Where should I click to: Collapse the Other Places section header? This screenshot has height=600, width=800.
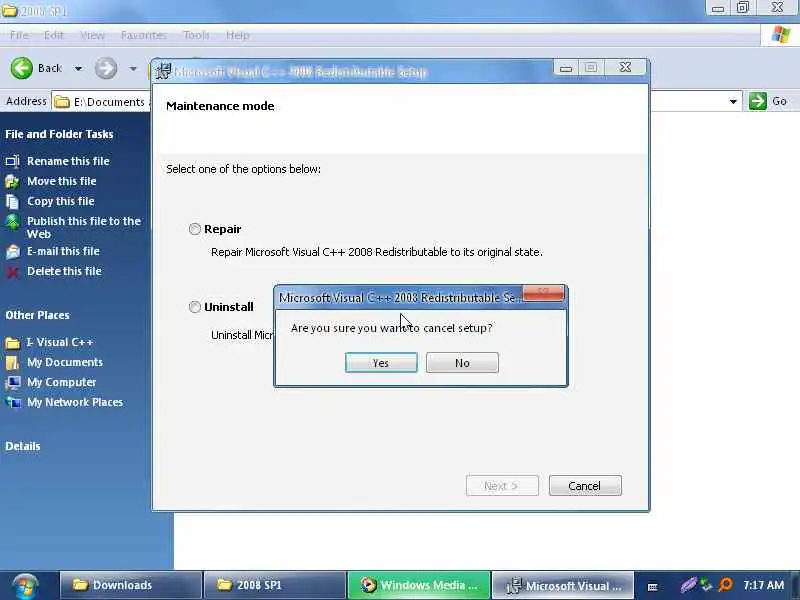point(37,315)
